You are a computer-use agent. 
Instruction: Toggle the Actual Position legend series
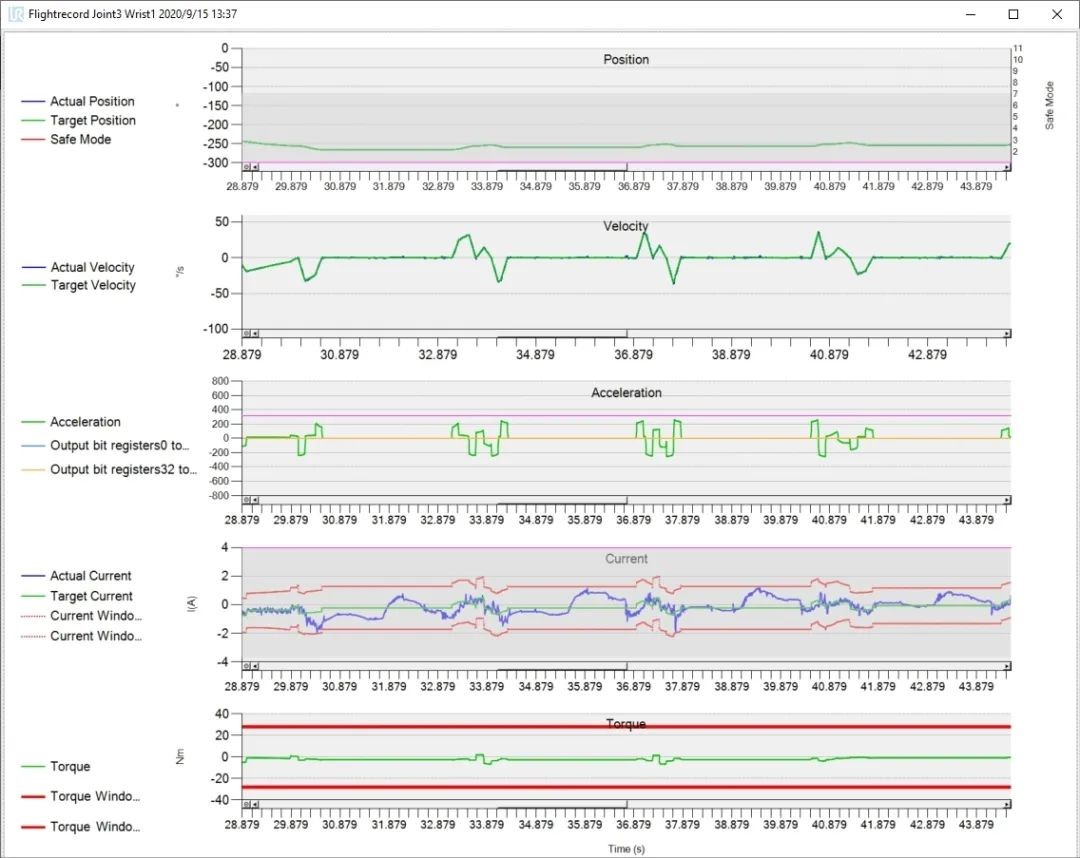click(x=91, y=101)
